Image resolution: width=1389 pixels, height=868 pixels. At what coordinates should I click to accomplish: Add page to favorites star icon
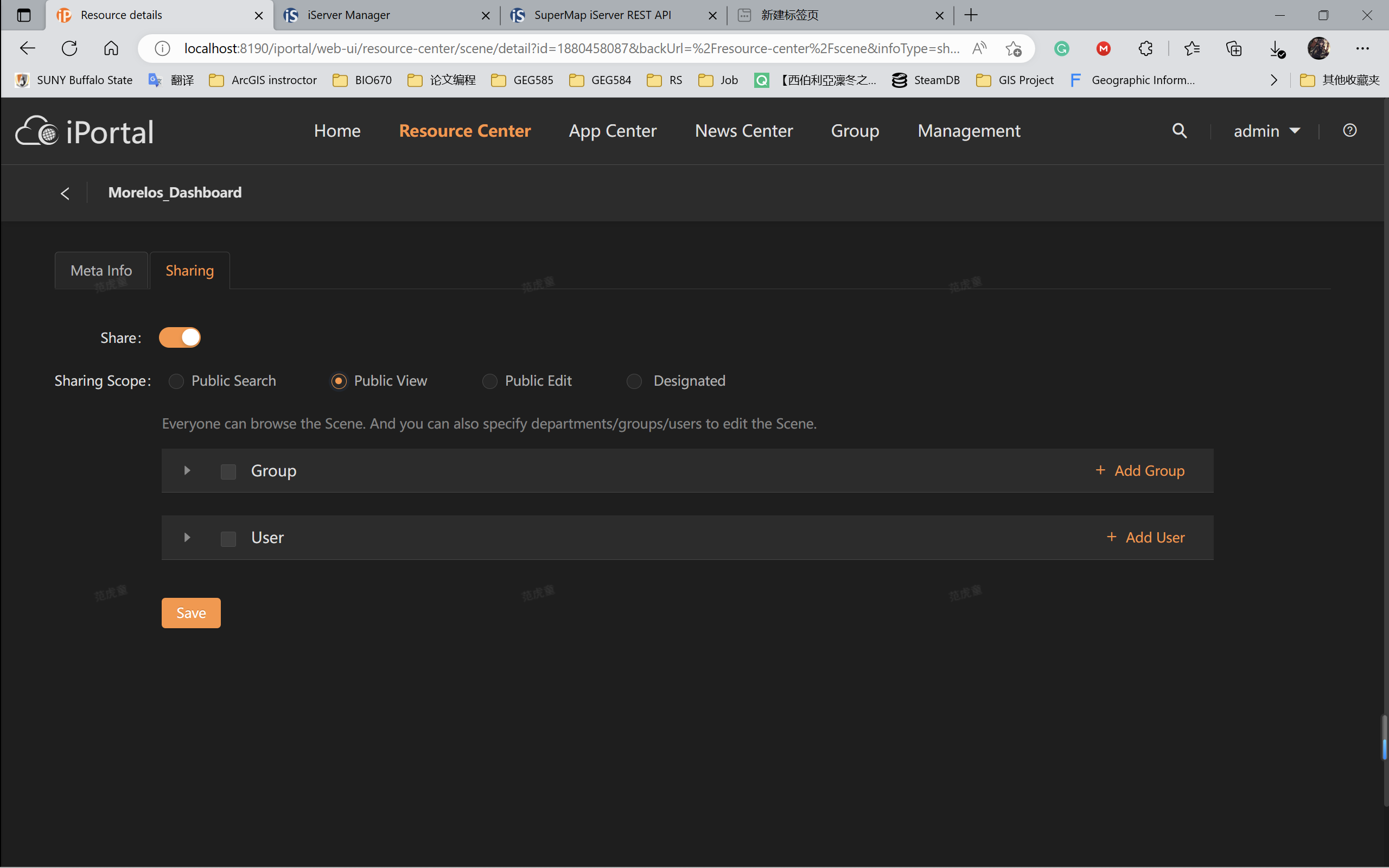coord(1013,48)
